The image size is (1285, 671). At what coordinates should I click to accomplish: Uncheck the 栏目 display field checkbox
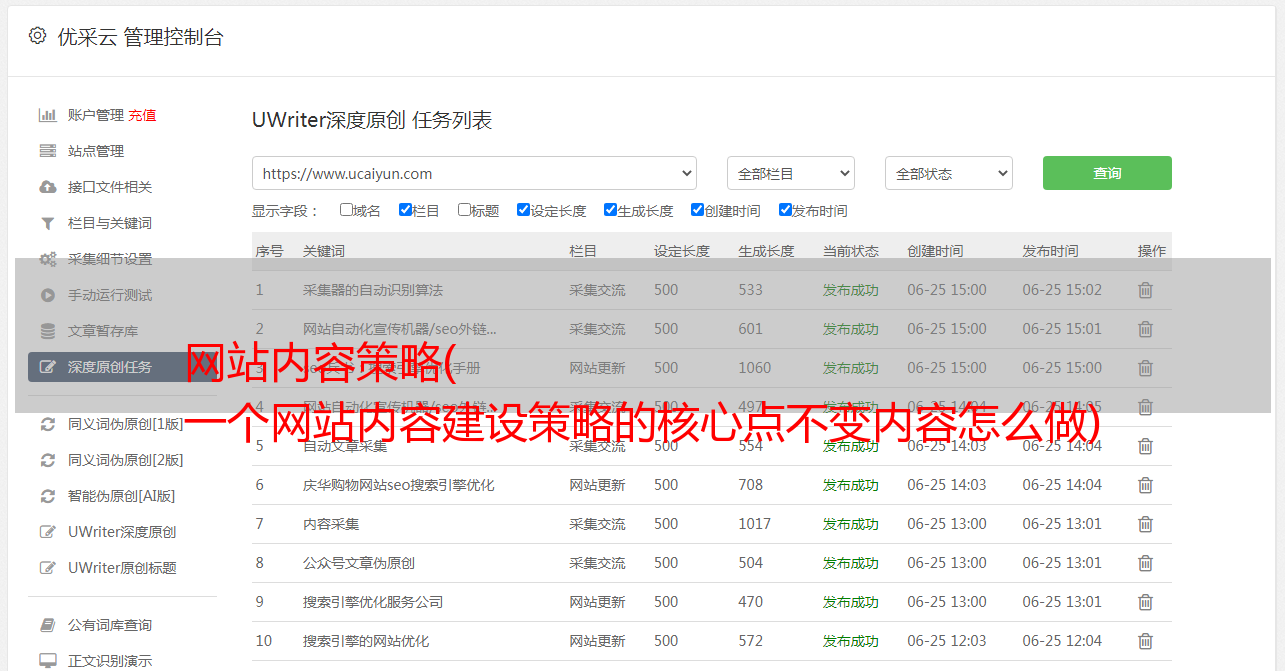(405, 210)
